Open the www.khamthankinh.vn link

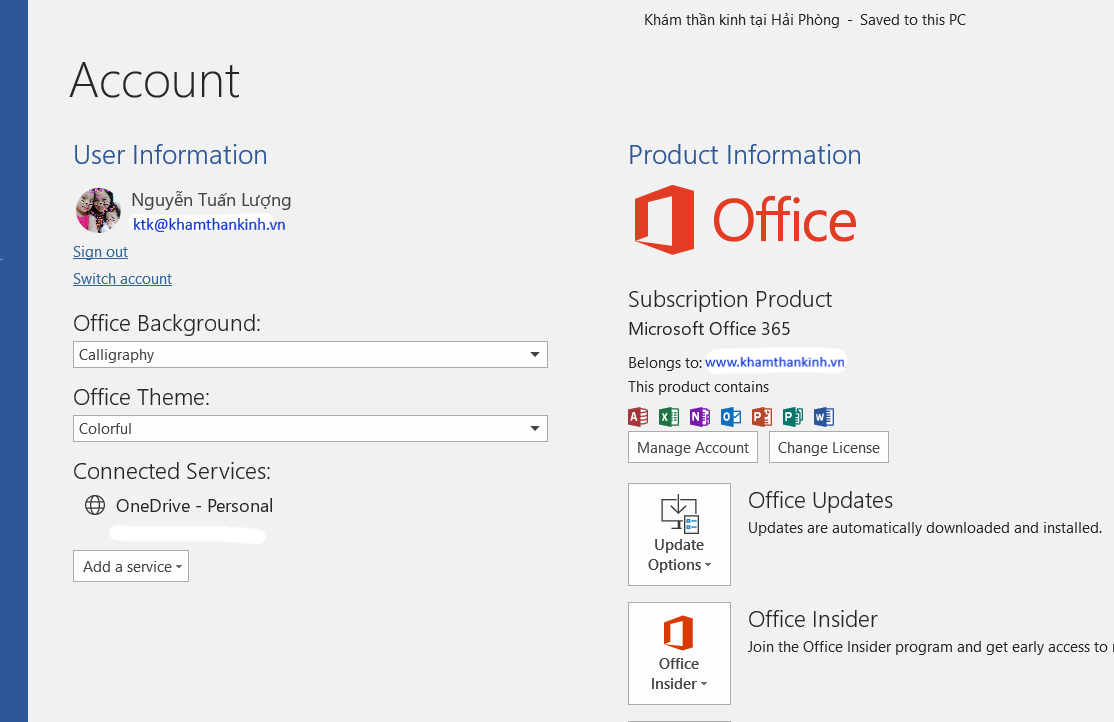pyautogui.click(x=774, y=362)
